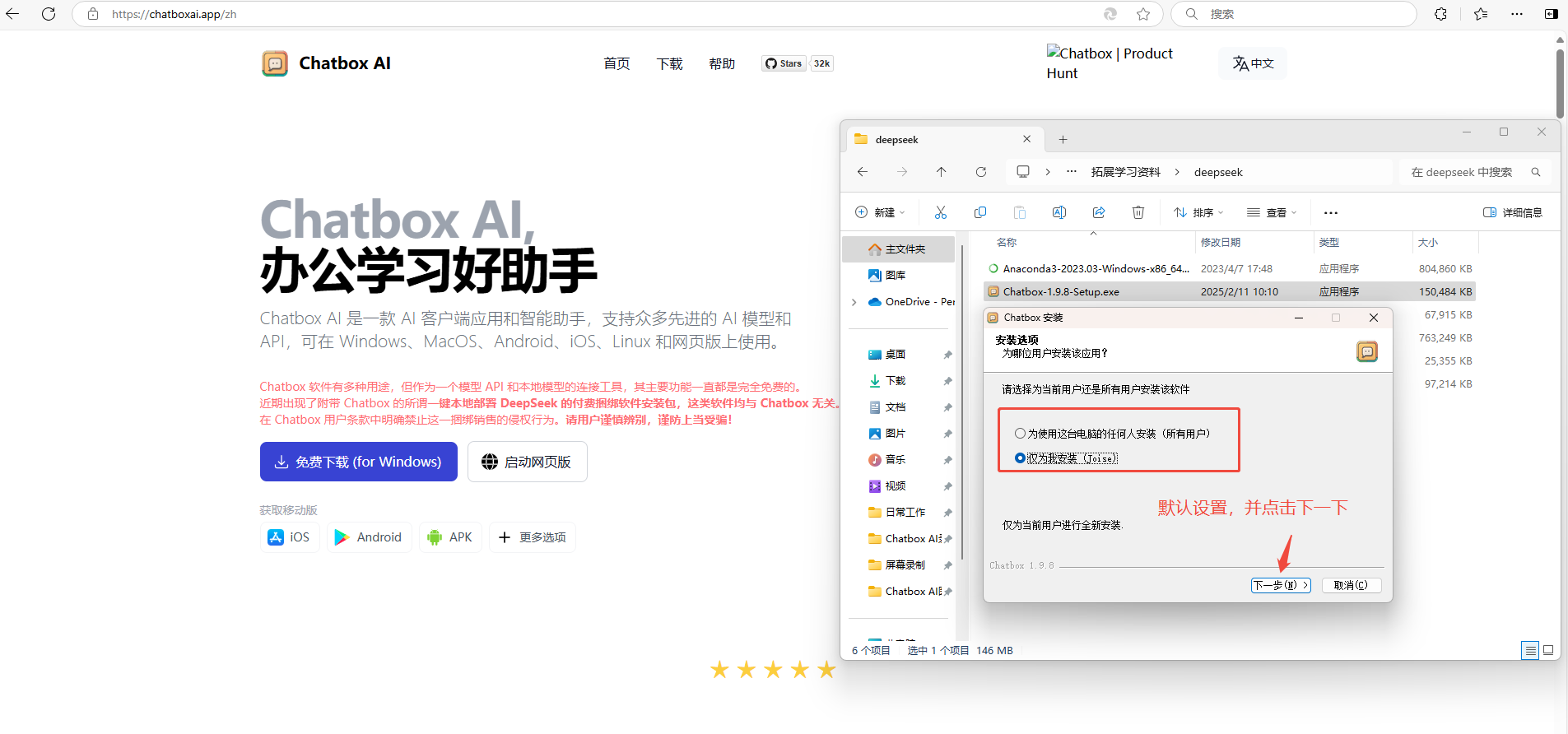Screen dimensions: 1568x734
Task: Click 拓展学习资料 breadcrumb
Action: click(1125, 172)
